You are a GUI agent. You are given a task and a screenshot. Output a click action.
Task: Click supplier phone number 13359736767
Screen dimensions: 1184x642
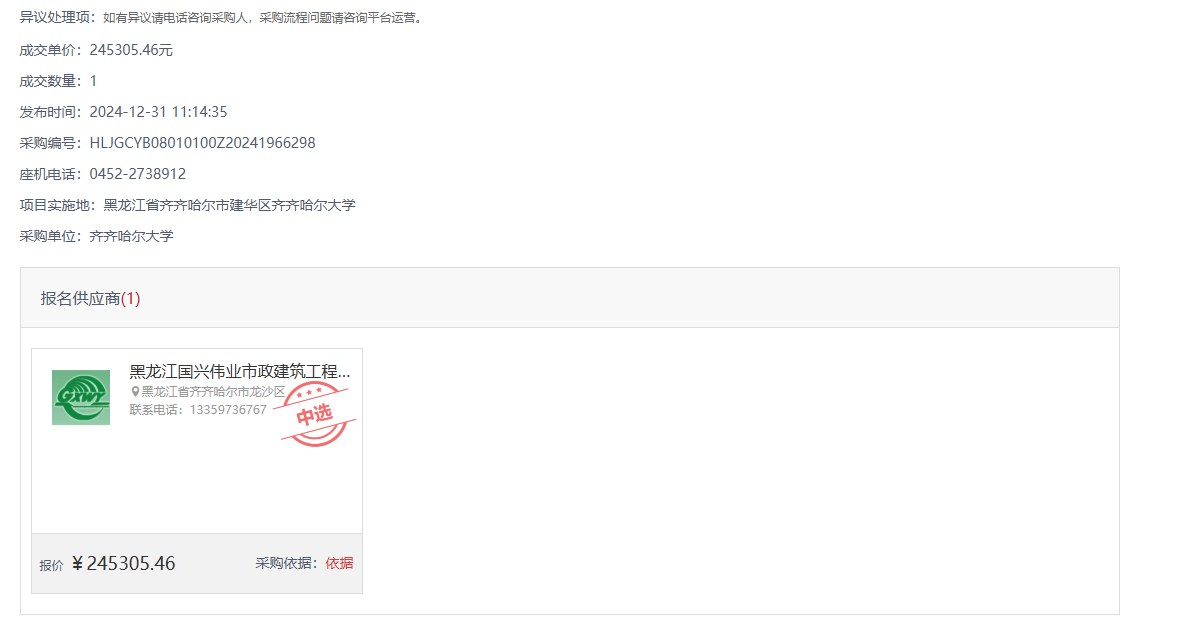point(228,410)
